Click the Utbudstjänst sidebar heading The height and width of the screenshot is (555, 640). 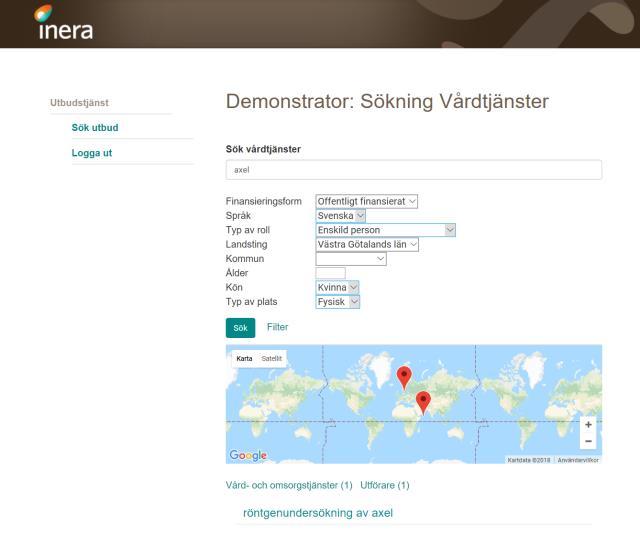[79, 103]
